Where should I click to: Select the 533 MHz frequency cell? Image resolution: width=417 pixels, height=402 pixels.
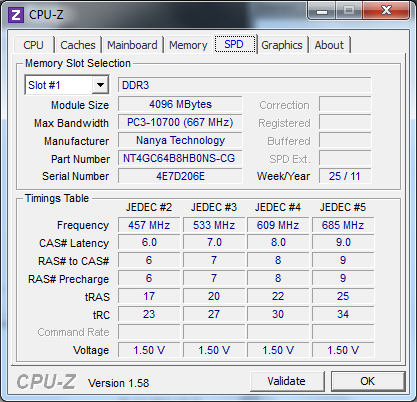coord(214,225)
